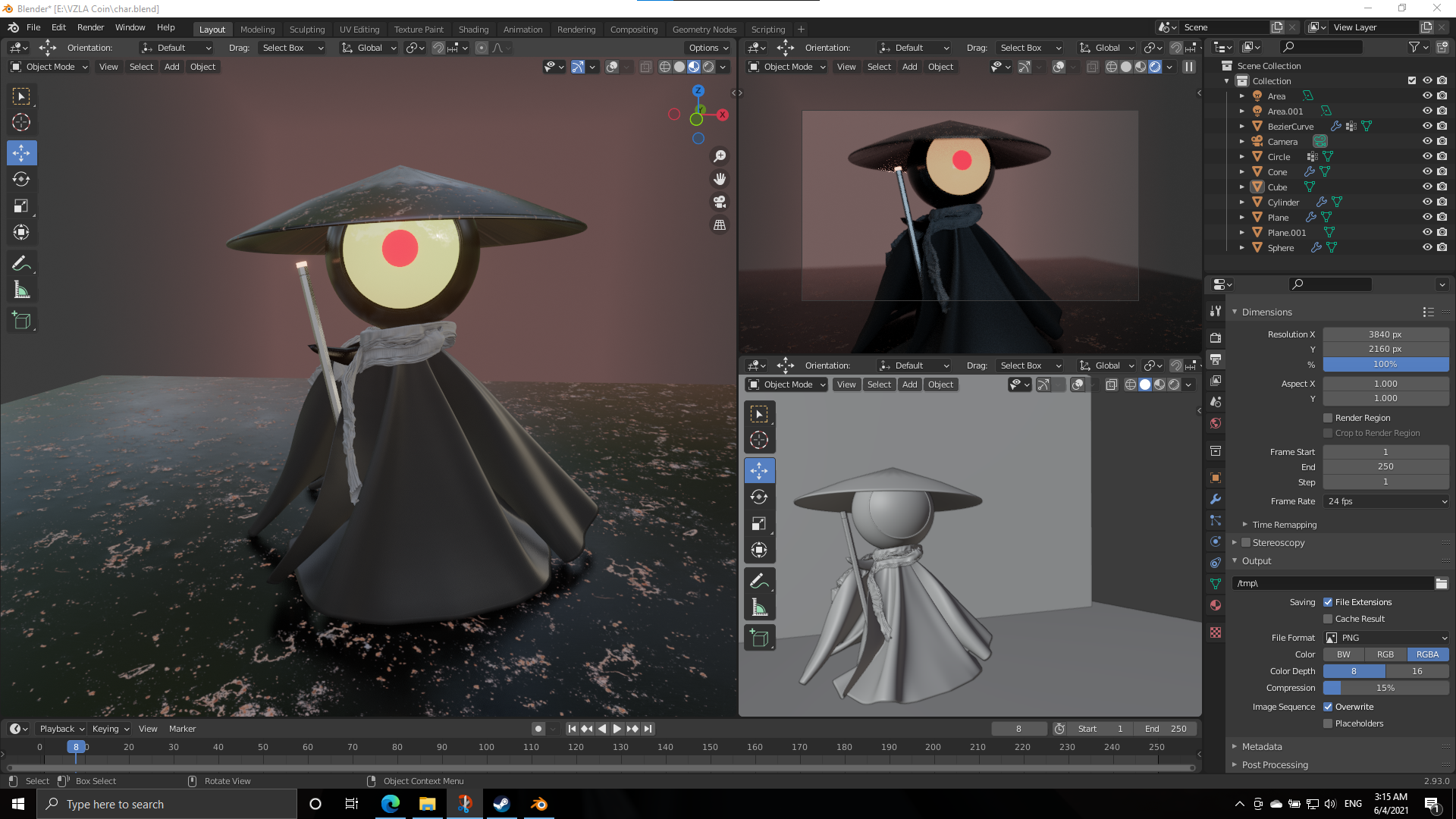Open the Render menu

(90, 27)
